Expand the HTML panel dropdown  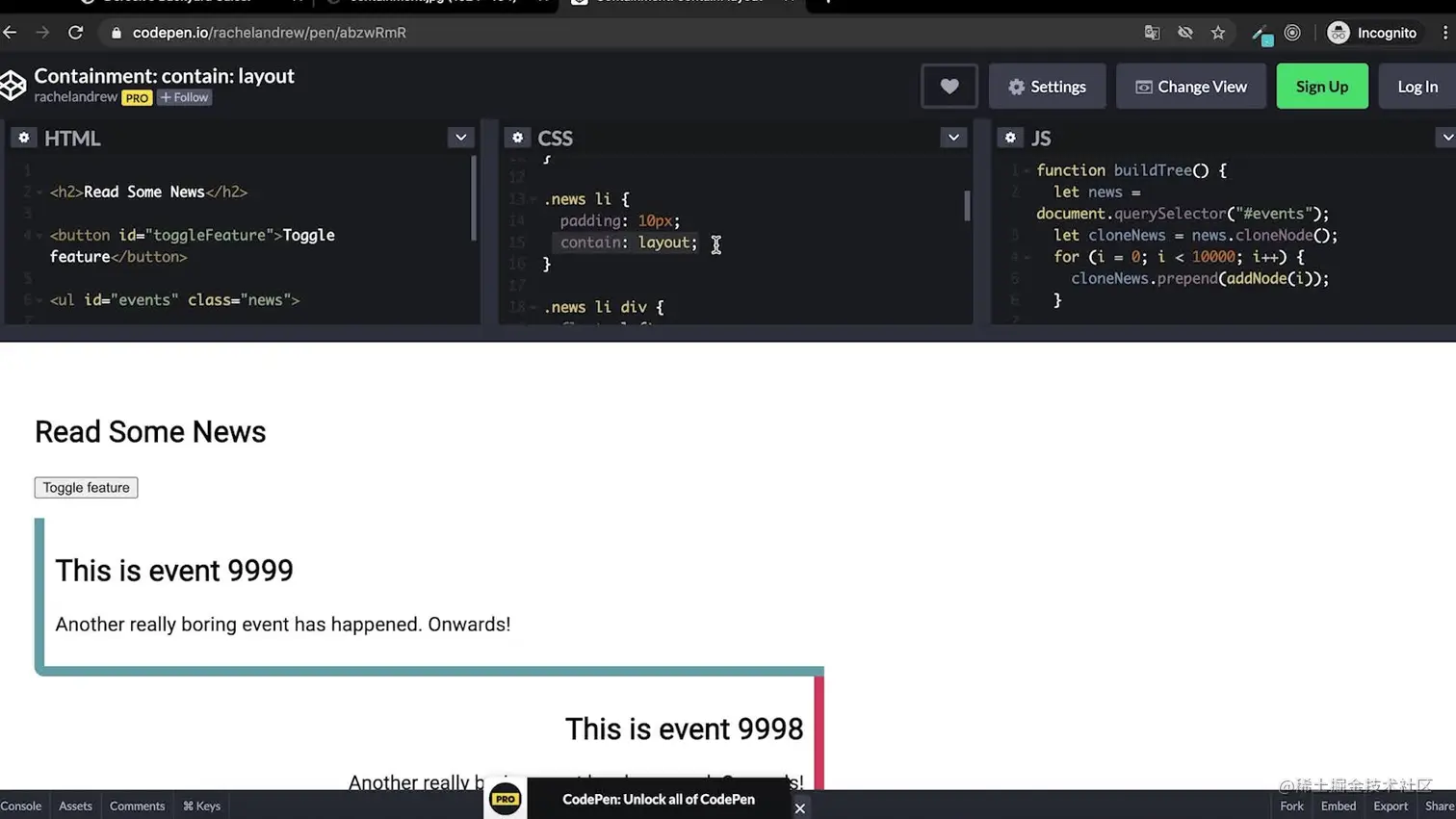(x=460, y=138)
